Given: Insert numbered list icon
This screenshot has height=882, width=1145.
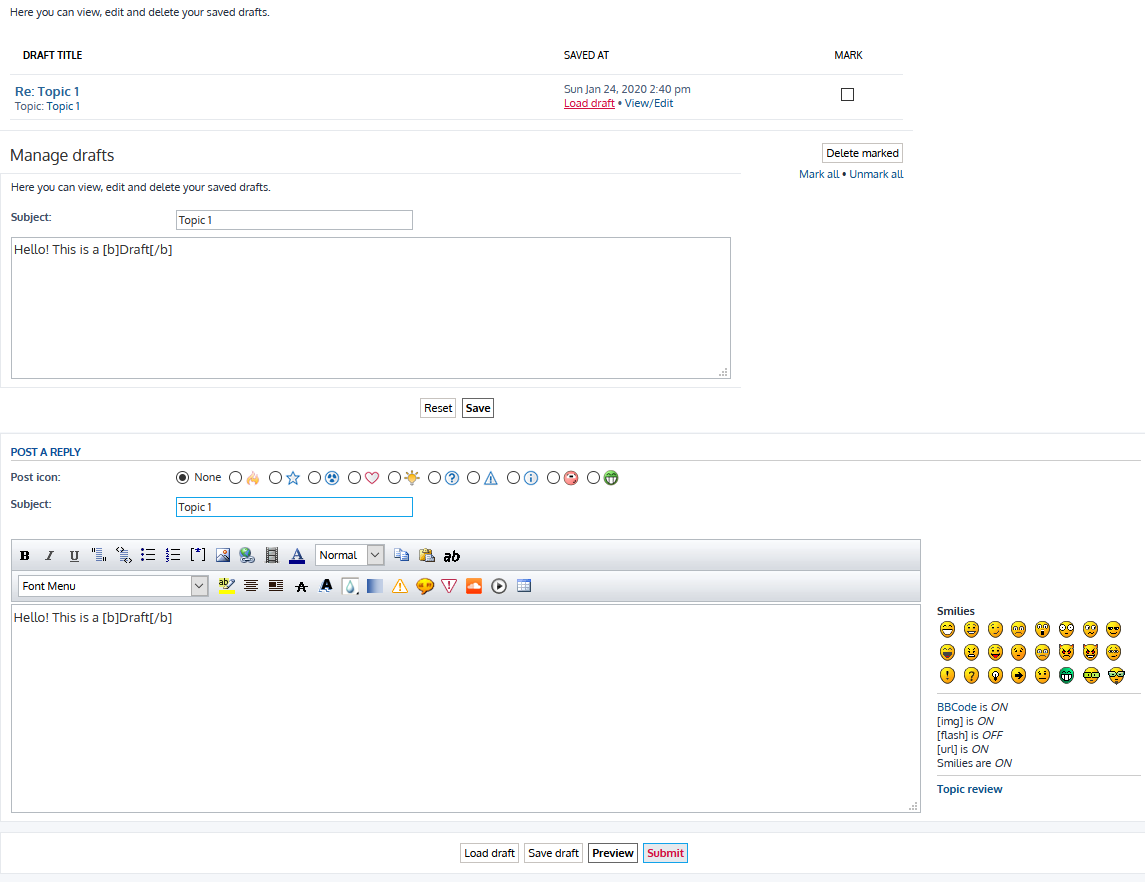Looking at the screenshot, I should 173,555.
